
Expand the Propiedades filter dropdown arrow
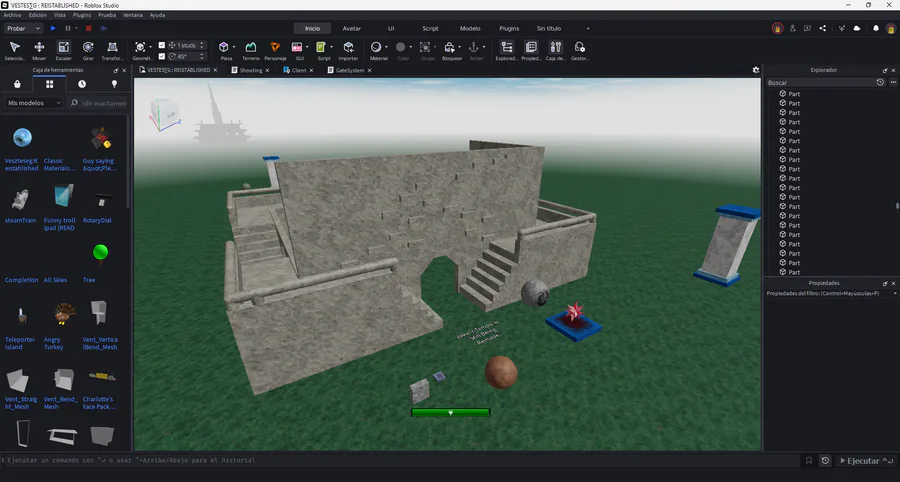tap(895, 294)
